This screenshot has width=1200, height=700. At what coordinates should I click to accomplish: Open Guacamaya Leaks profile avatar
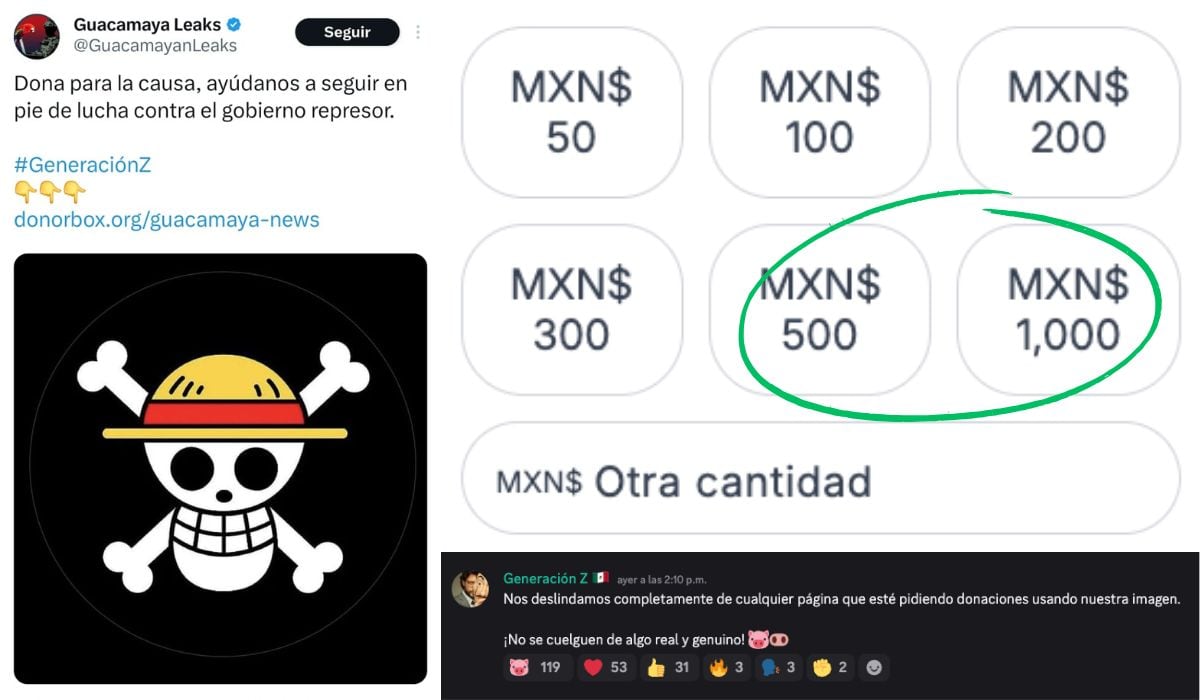[35, 36]
